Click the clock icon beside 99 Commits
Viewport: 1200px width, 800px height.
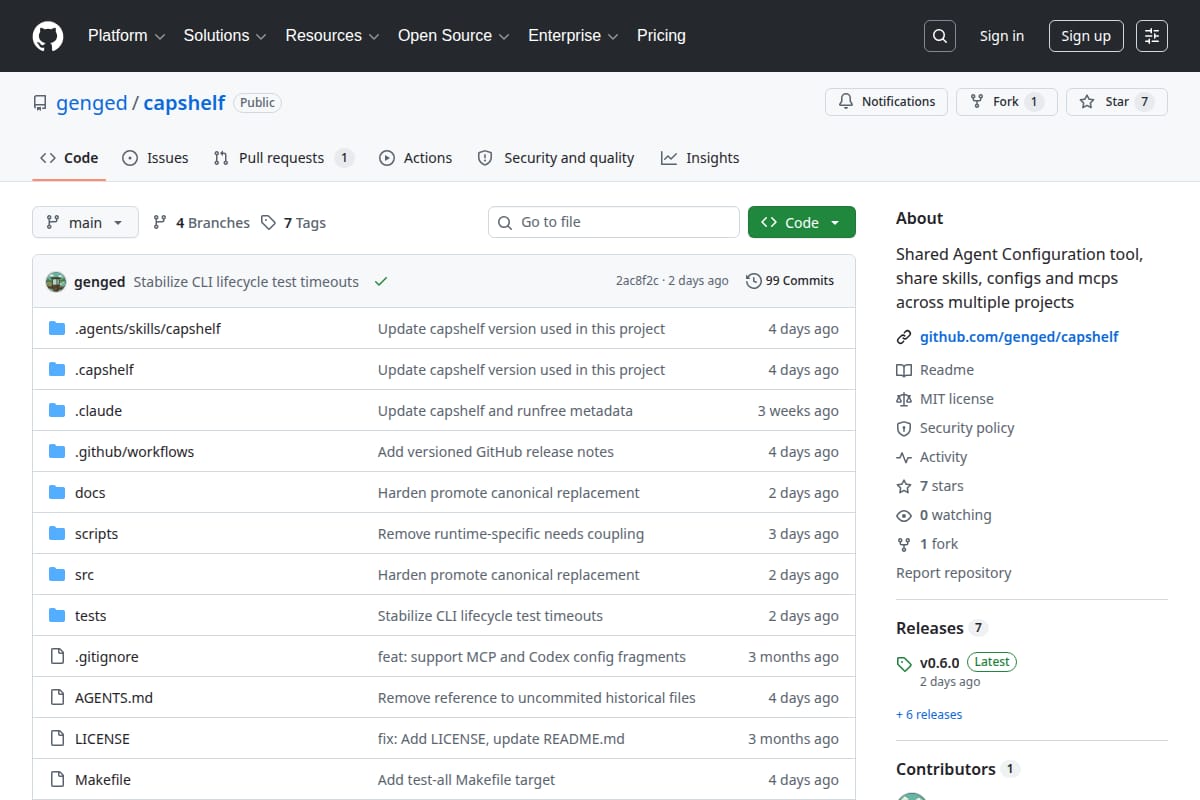tap(754, 281)
